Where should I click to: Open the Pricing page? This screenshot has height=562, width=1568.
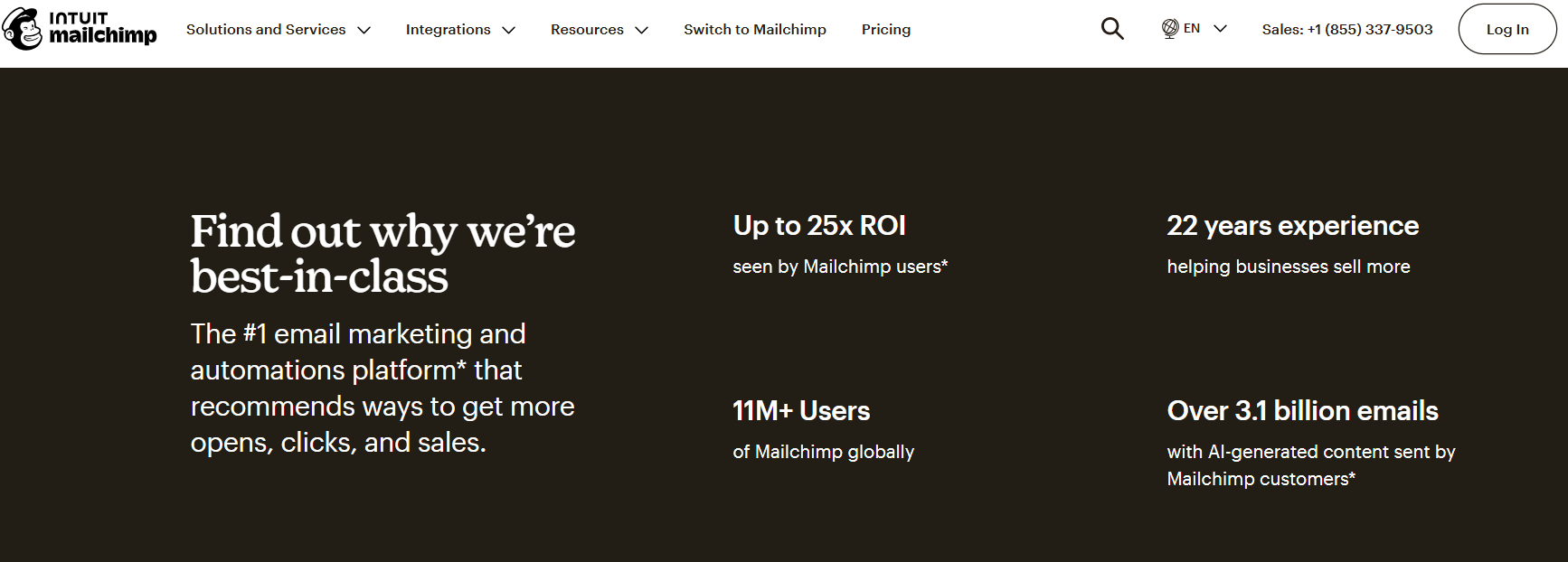point(886,30)
